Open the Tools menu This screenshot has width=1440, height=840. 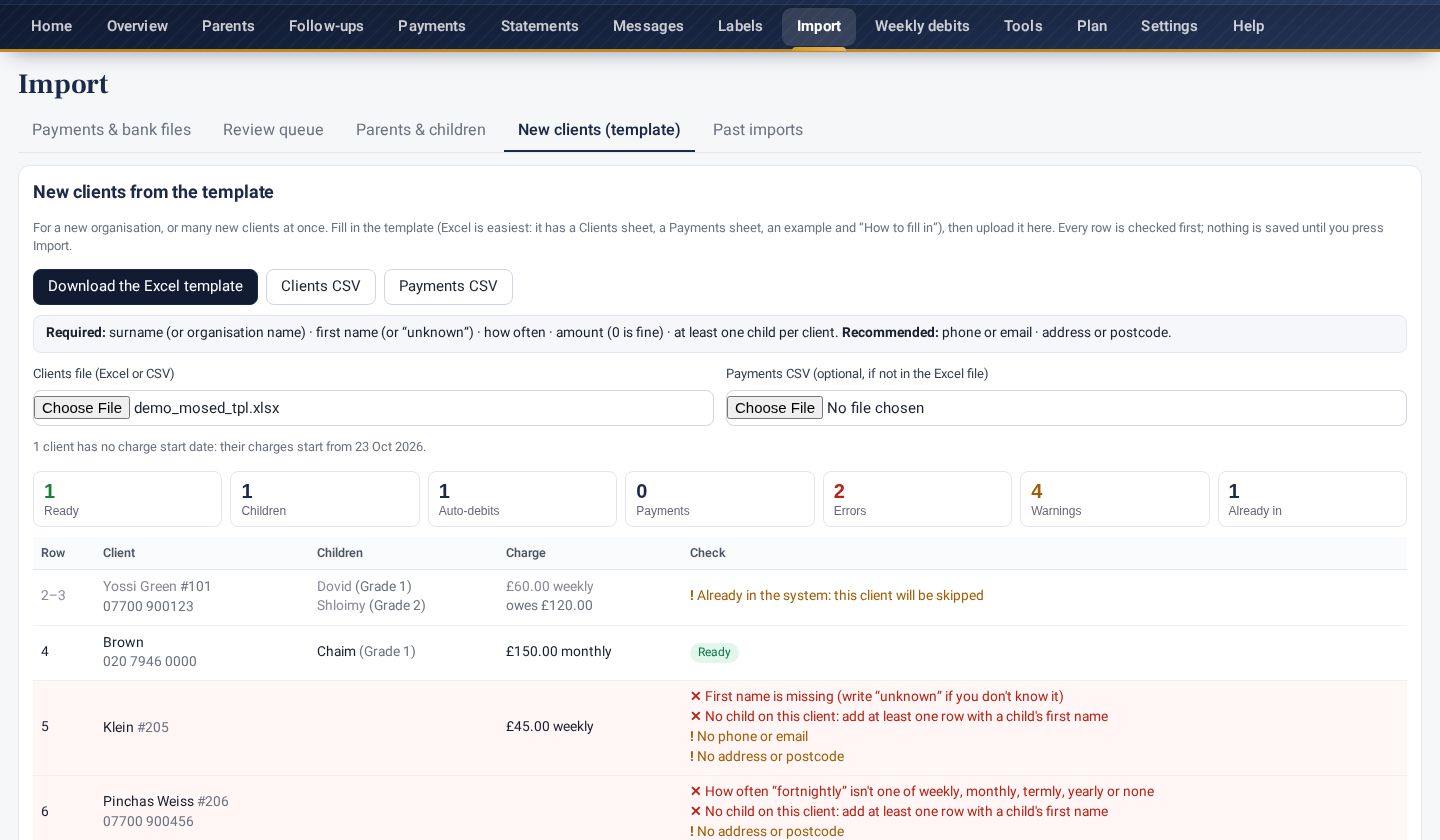[1023, 26]
